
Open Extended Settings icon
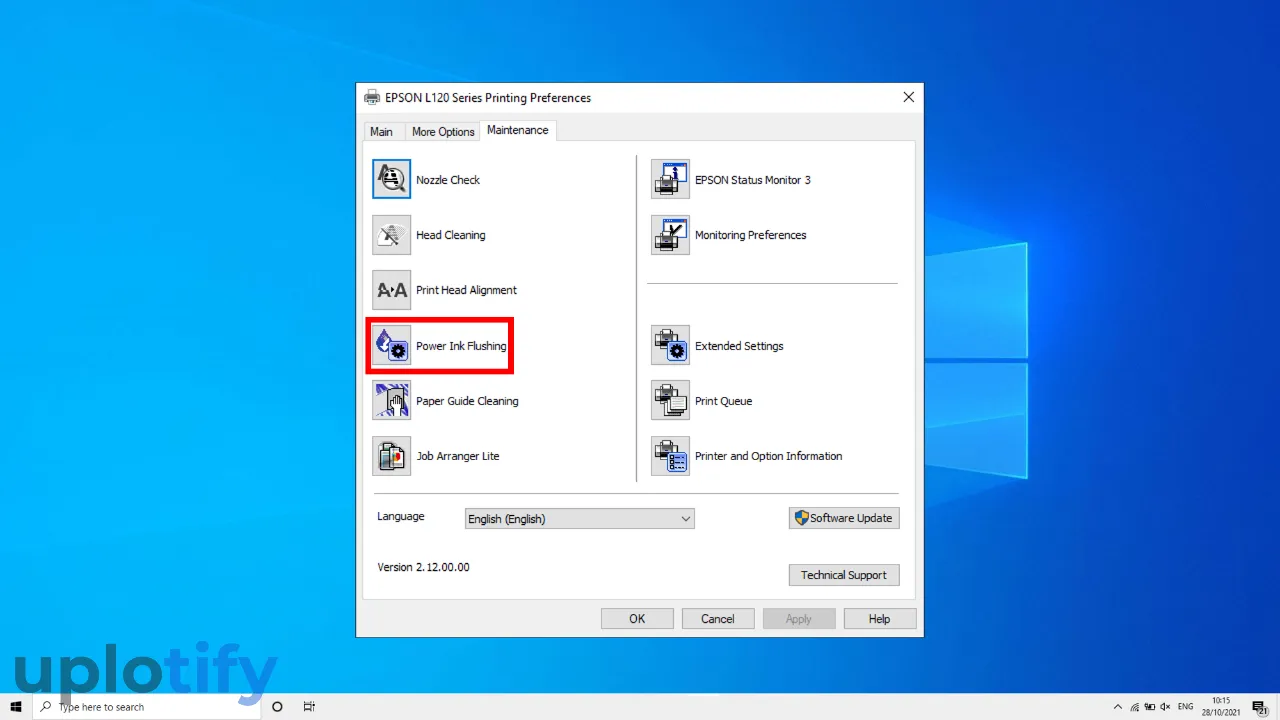(x=670, y=345)
